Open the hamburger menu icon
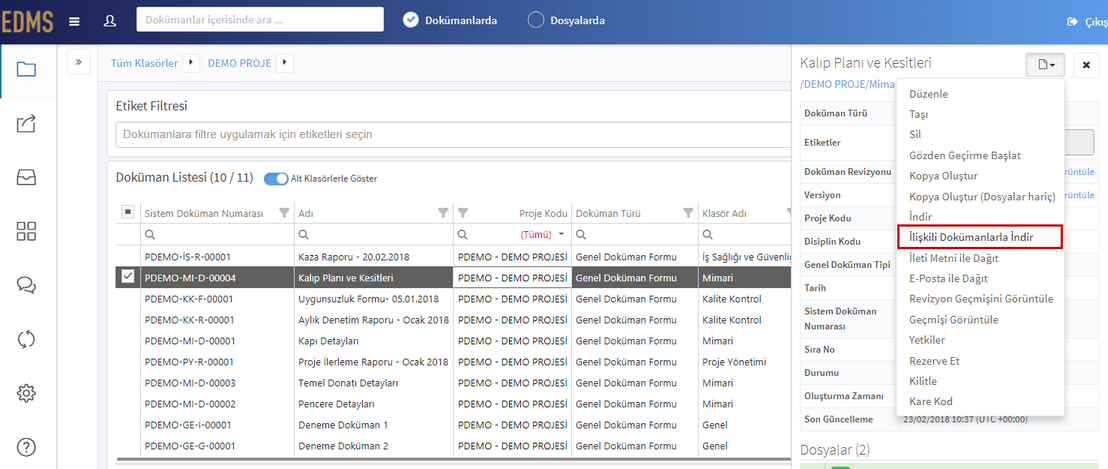 [x=74, y=21]
